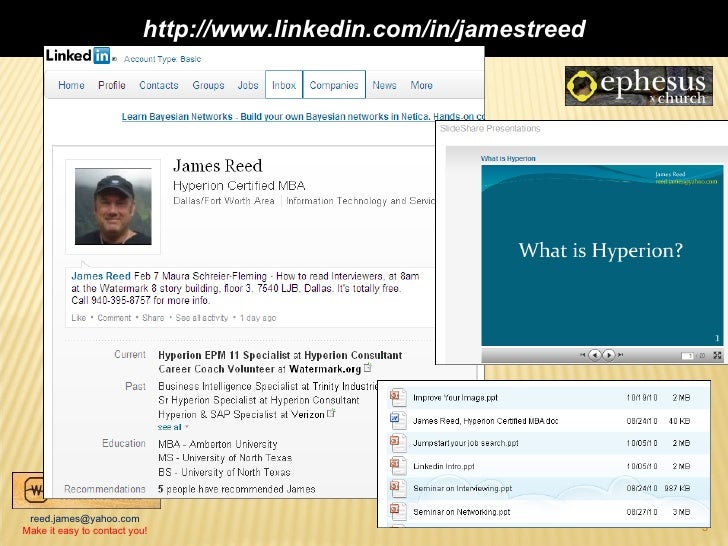Screen dimensions: 728x546
Task: Click Hyperion EPM 11 Specialist current position
Action: pyautogui.click(x=280, y=355)
